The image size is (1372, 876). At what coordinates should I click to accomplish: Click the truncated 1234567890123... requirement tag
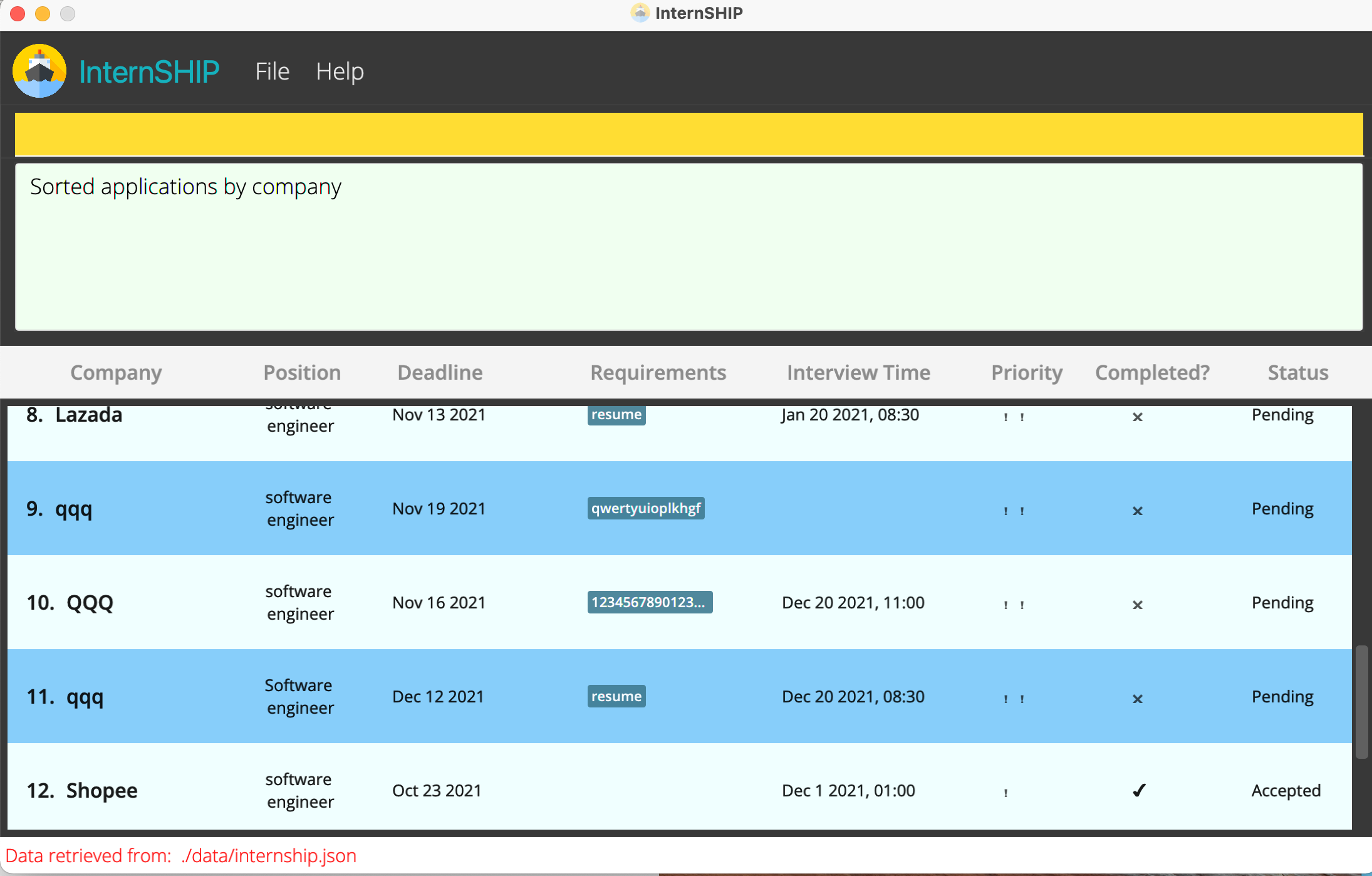(x=649, y=602)
